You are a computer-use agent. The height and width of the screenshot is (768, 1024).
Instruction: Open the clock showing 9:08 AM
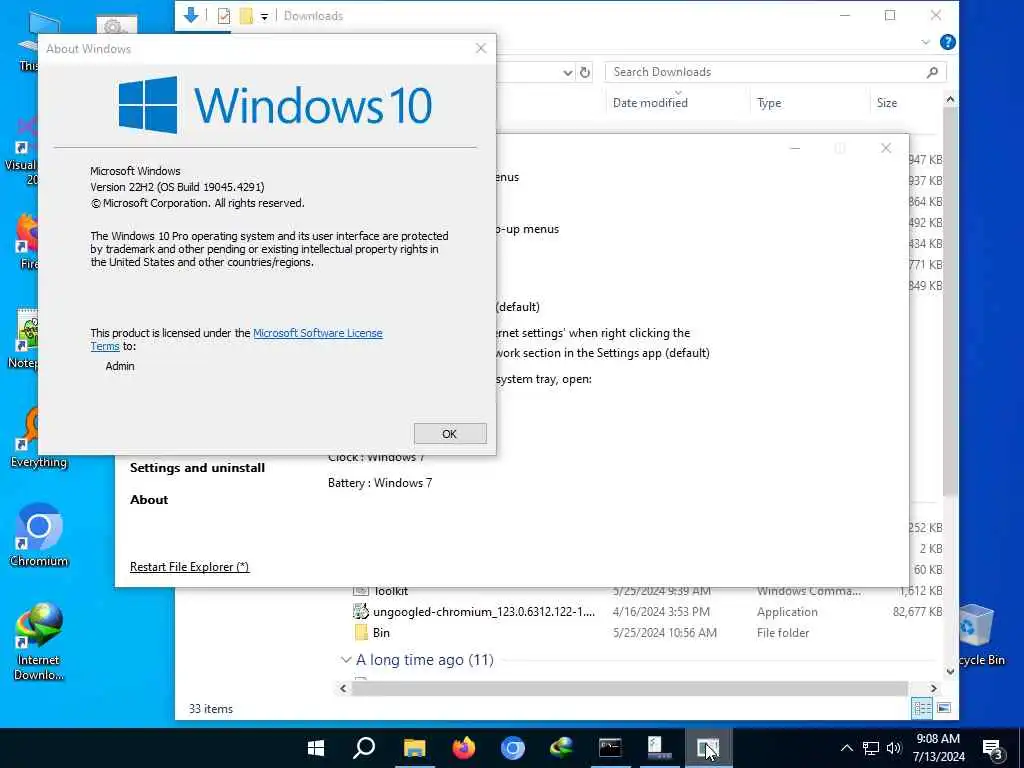click(938, 748)
